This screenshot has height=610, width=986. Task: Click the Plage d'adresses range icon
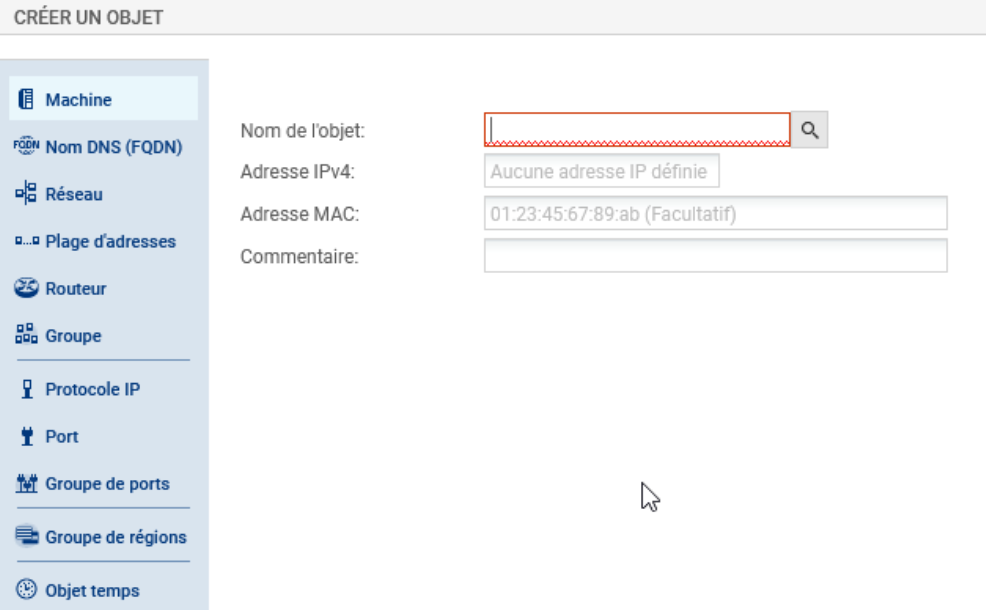(27, 242)
